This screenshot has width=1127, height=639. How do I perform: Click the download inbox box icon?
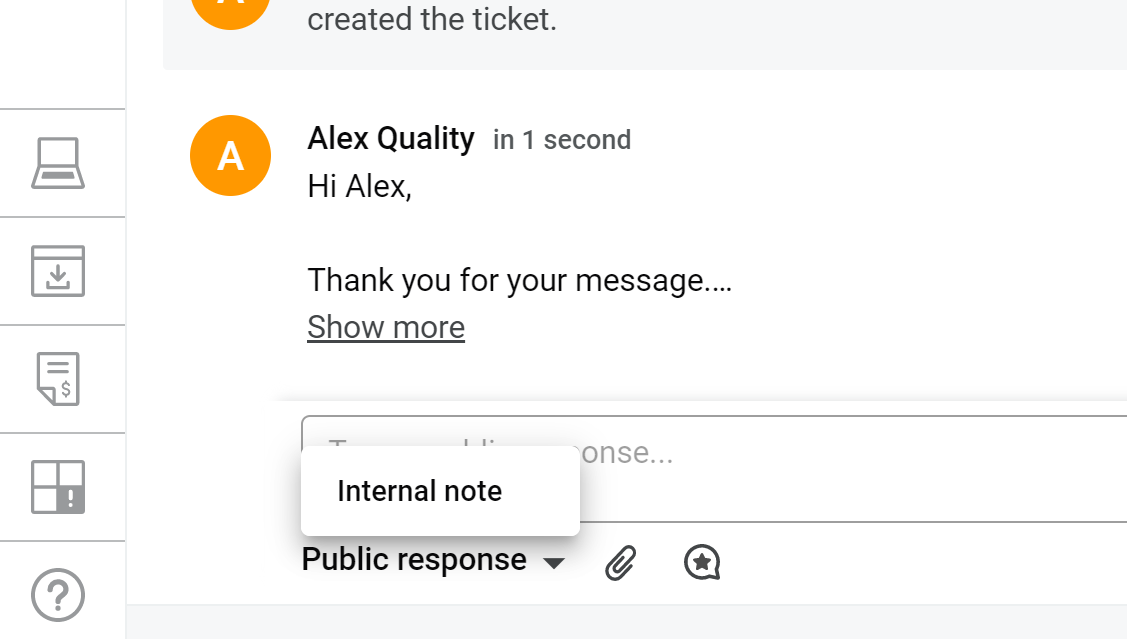[x=58, y=271]
